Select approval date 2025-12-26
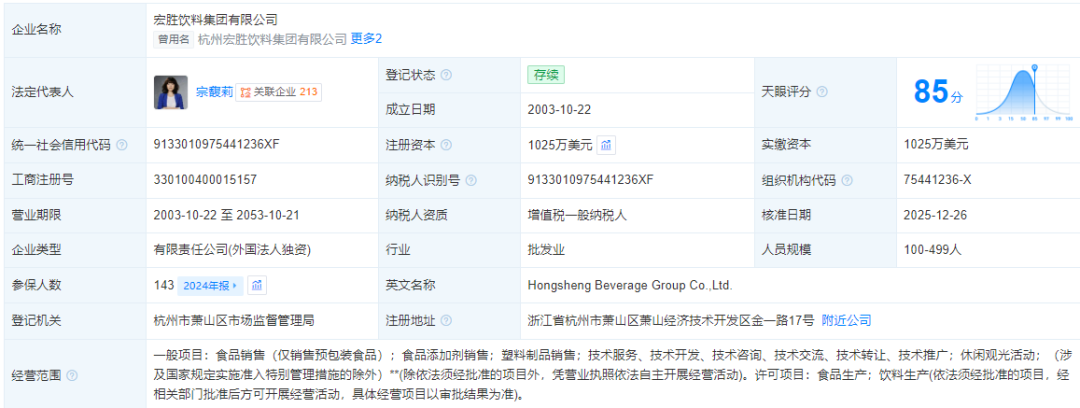The height and width of the screenshot is (408, 1080). coord(935,215)
